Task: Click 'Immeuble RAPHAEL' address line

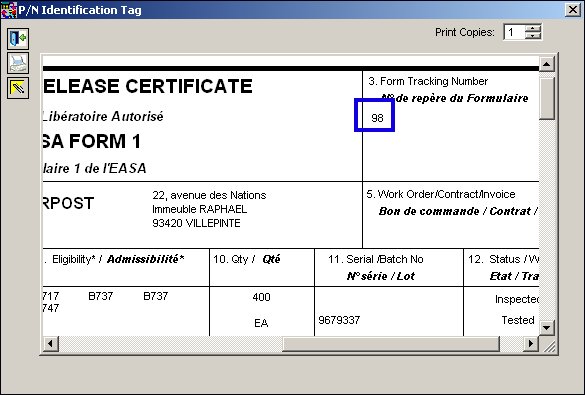Action: click(x=200, y=209)
